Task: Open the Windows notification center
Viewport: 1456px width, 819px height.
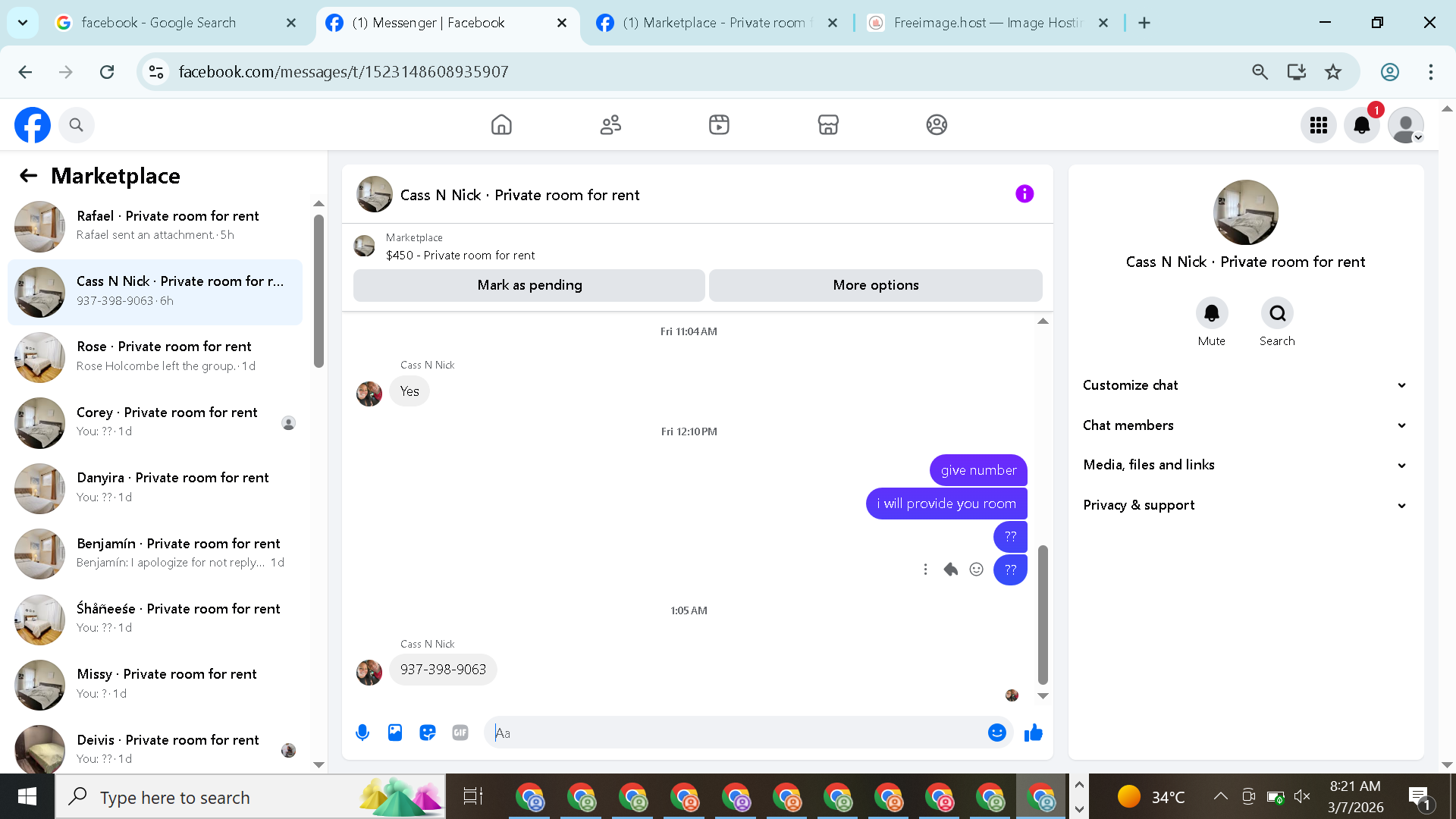Action: click(1420, 796)
